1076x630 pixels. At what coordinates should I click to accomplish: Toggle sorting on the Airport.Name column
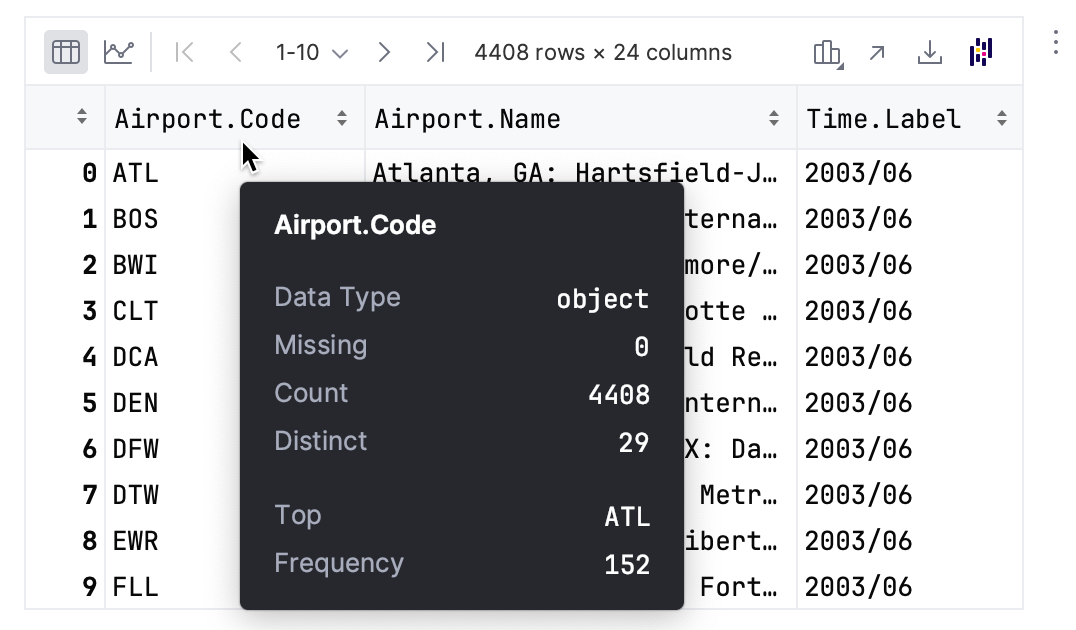tap(774, 117)
